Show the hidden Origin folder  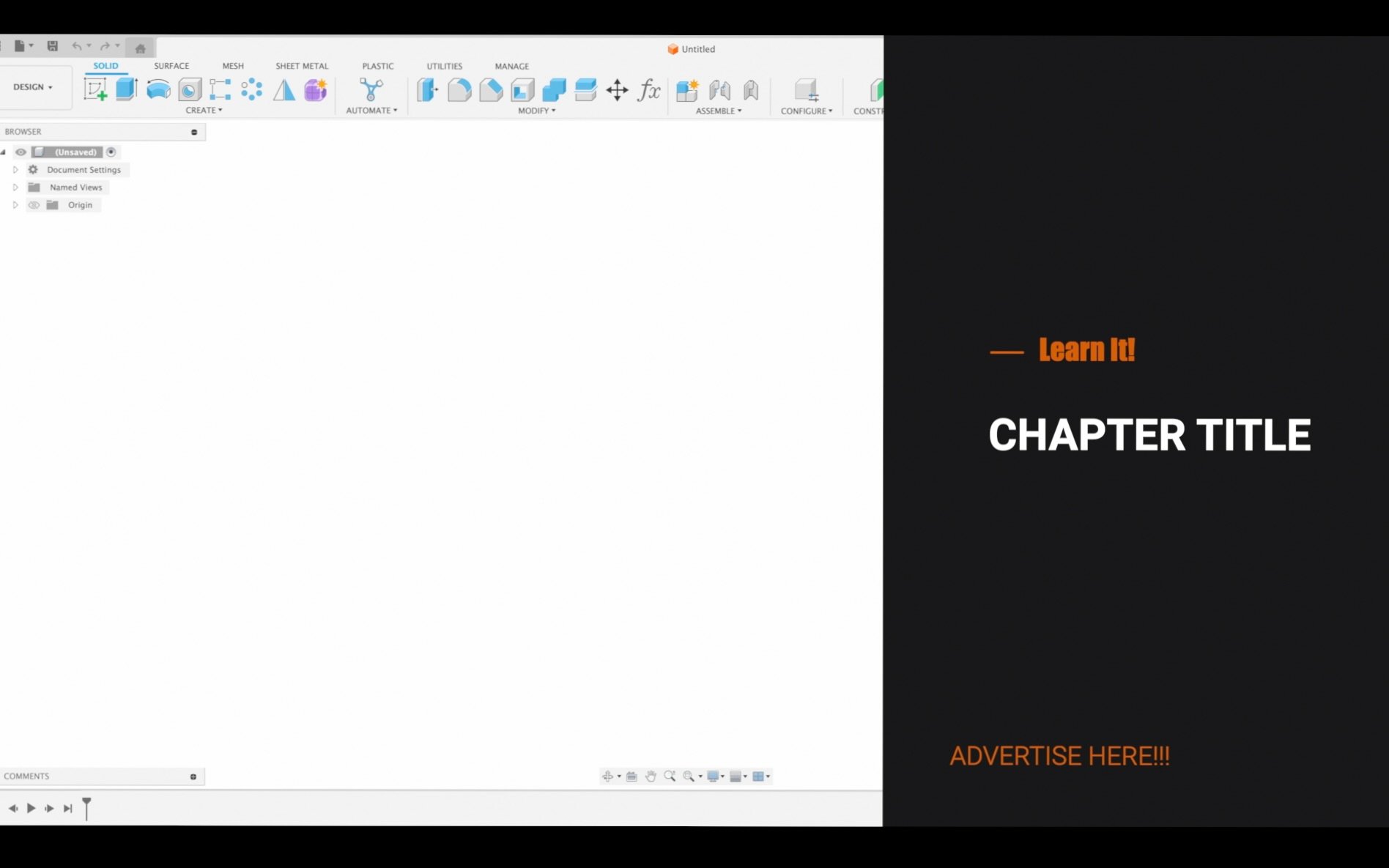click(34, 205)
